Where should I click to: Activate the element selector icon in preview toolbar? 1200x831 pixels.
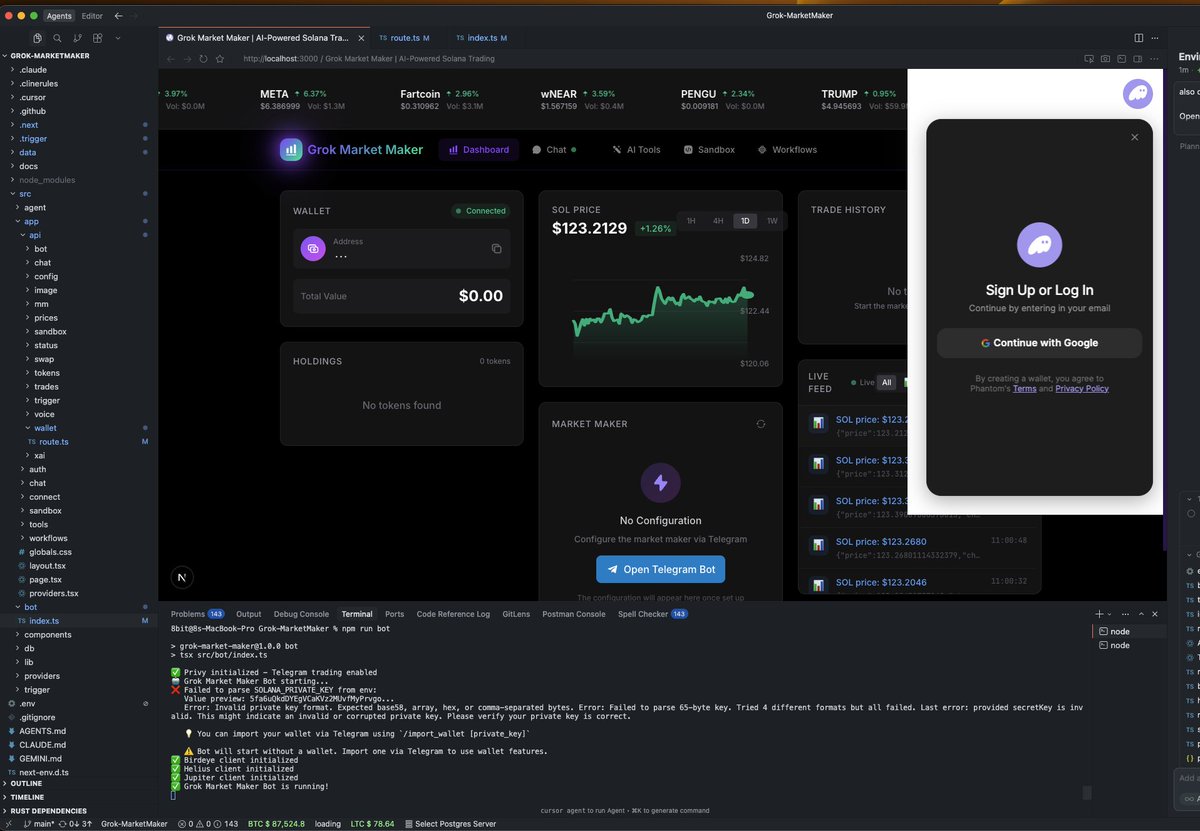[x=1088, y=59]
